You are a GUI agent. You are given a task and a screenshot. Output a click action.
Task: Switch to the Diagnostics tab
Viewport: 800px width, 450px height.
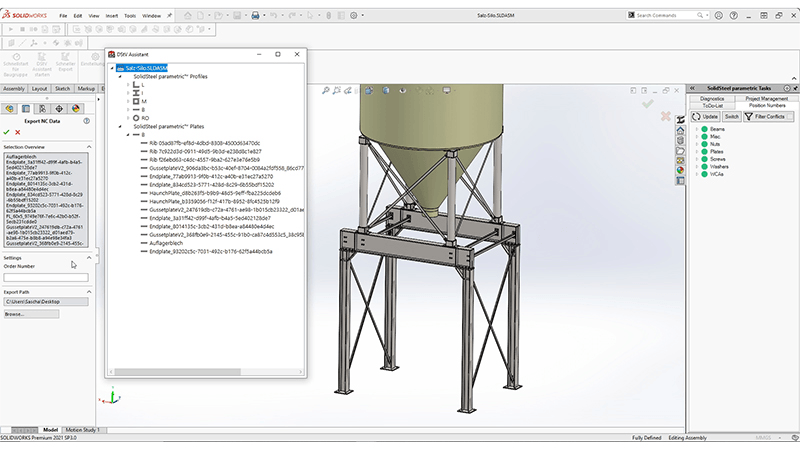[712, 98]
